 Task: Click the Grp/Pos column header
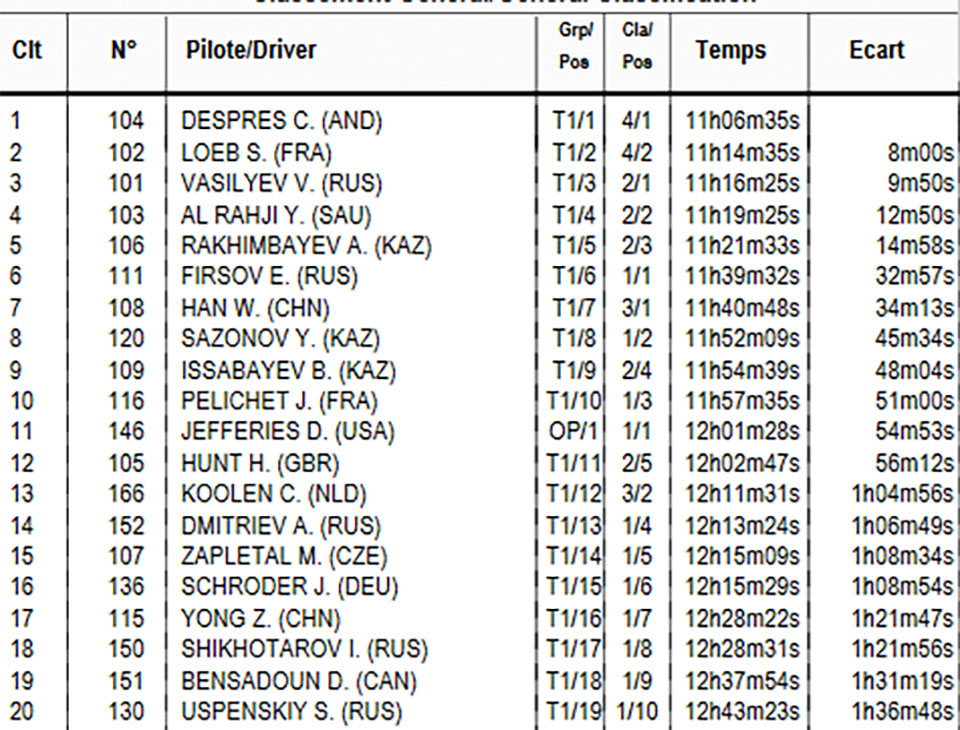(574, 46)
